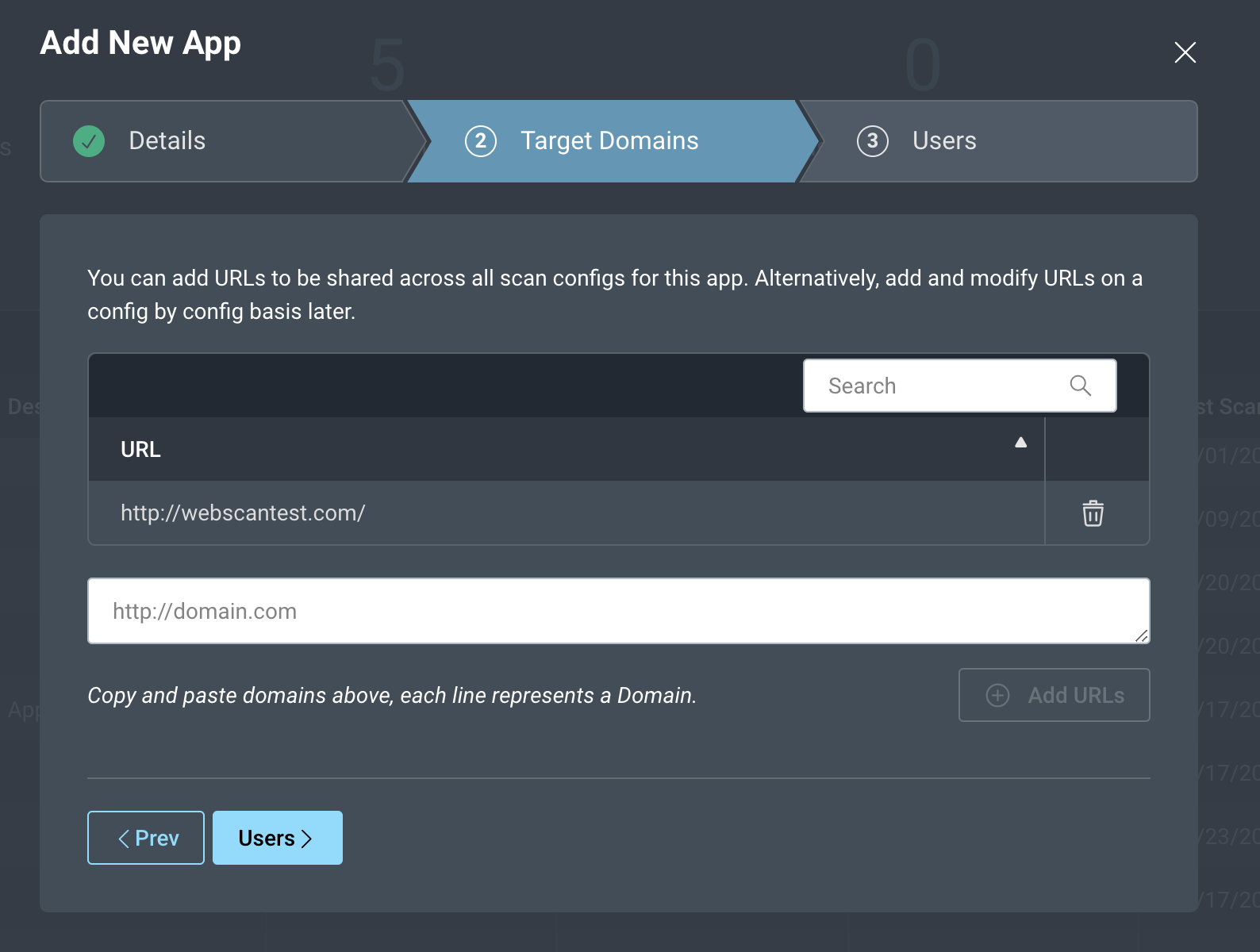Click the circled number 3 step icon

pyautogui.click(x=872, y=141)
